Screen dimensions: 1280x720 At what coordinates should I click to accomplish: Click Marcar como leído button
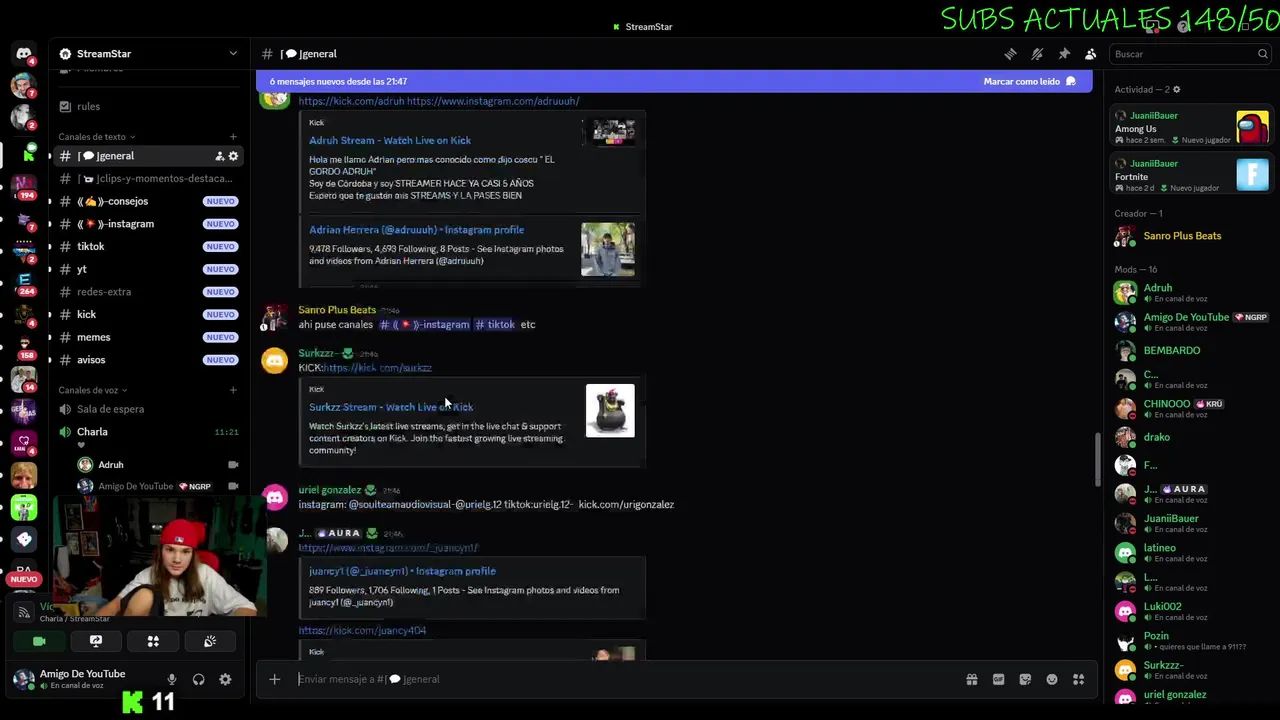pyautogui.click(x=1029, y=81)
